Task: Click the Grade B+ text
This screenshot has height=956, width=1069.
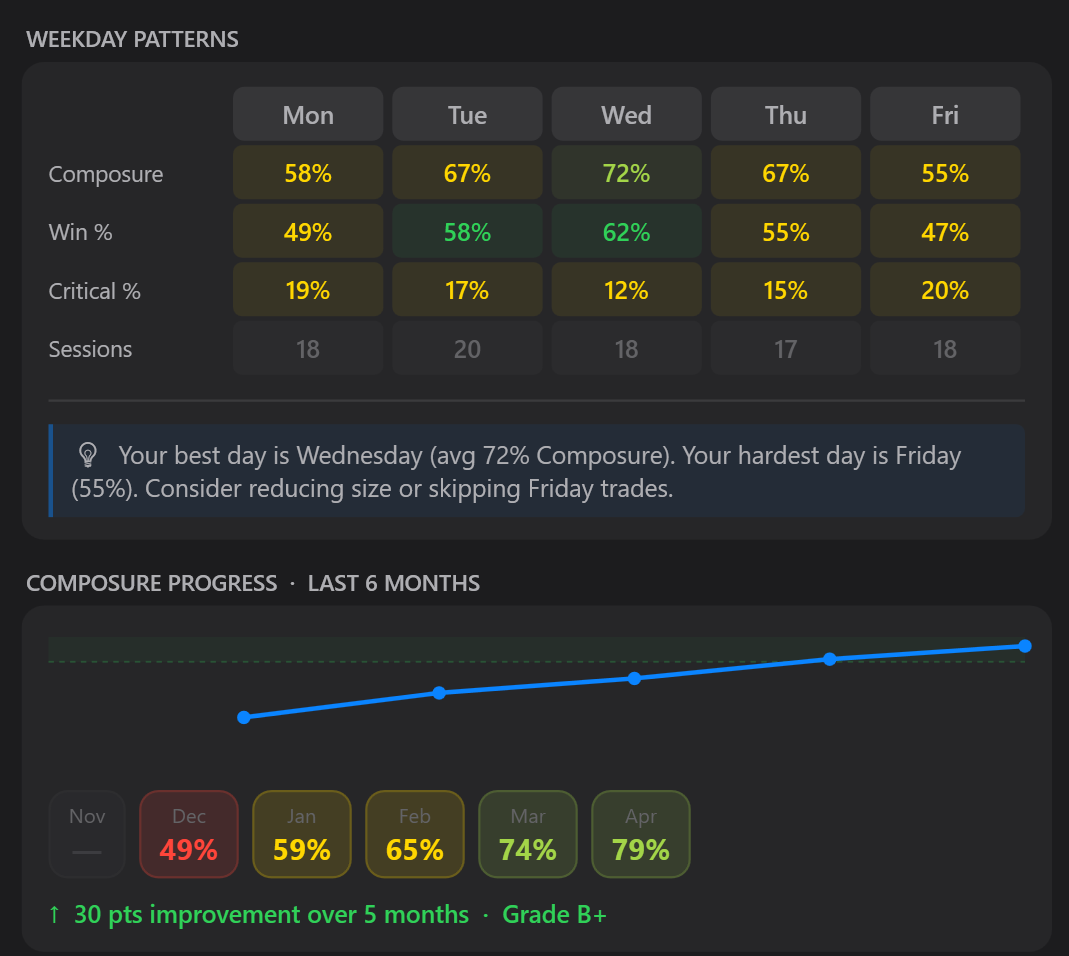Action: coord(554,914)
